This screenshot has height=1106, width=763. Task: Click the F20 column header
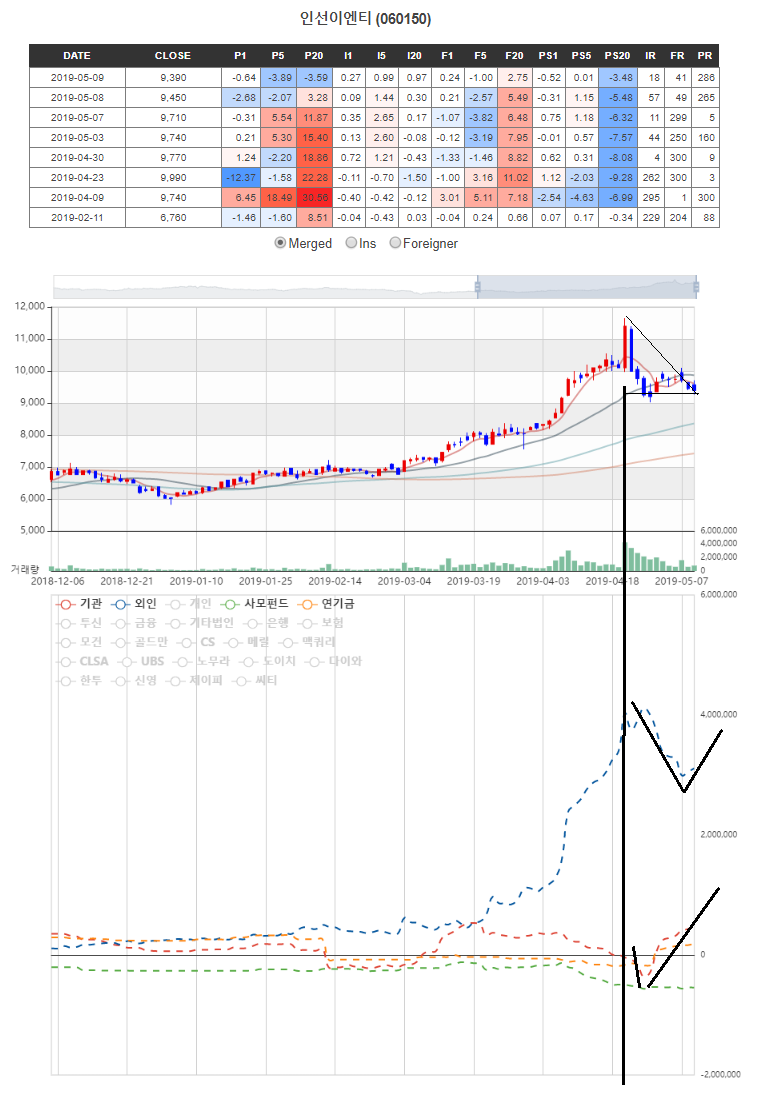[x=514, y=56]
